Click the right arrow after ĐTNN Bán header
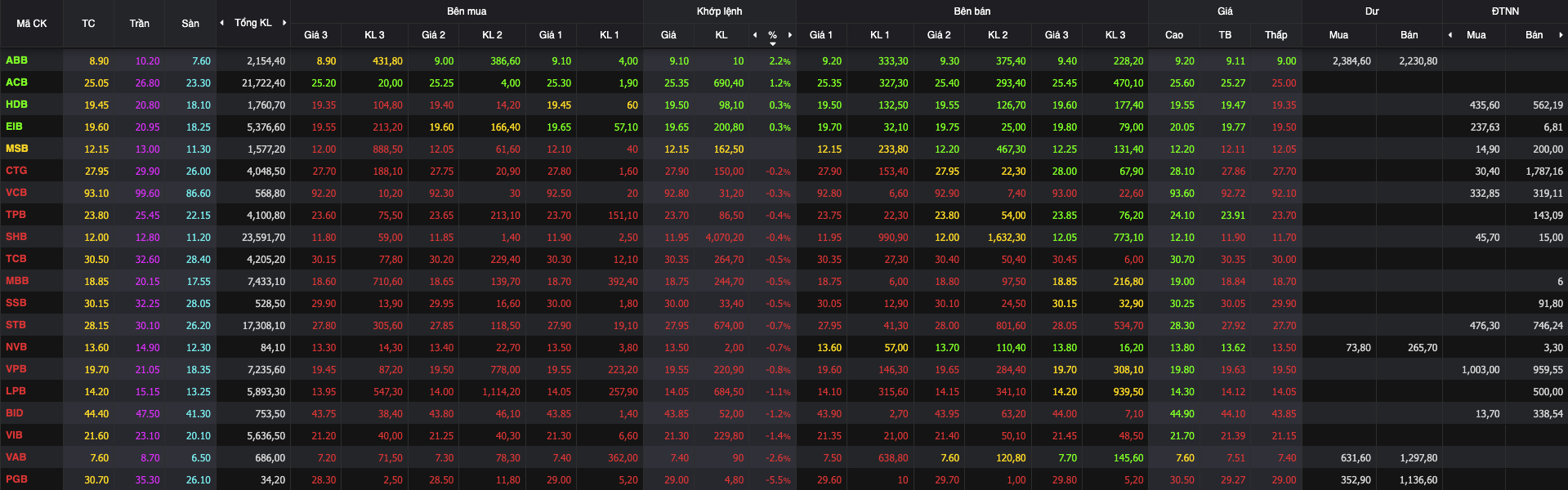This screenshot has height=490, width=1568. coord(1561,35)
